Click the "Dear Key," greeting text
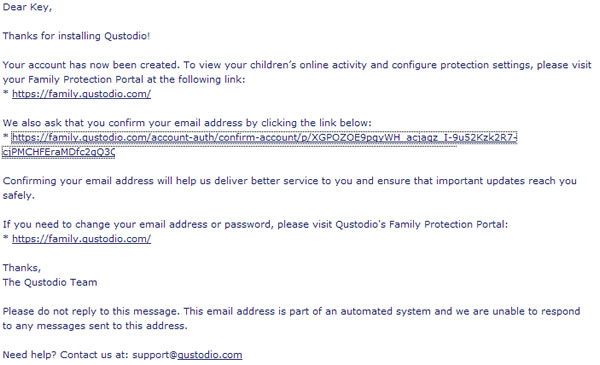 (x=27, y=7)
